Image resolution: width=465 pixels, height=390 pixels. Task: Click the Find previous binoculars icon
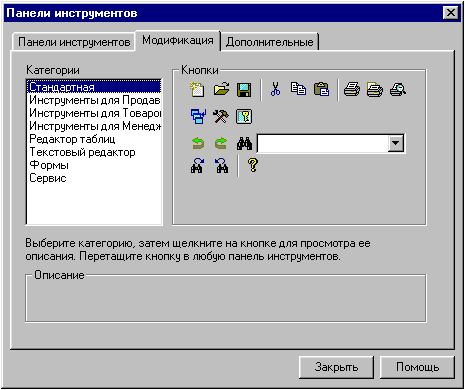pos(222,165)
